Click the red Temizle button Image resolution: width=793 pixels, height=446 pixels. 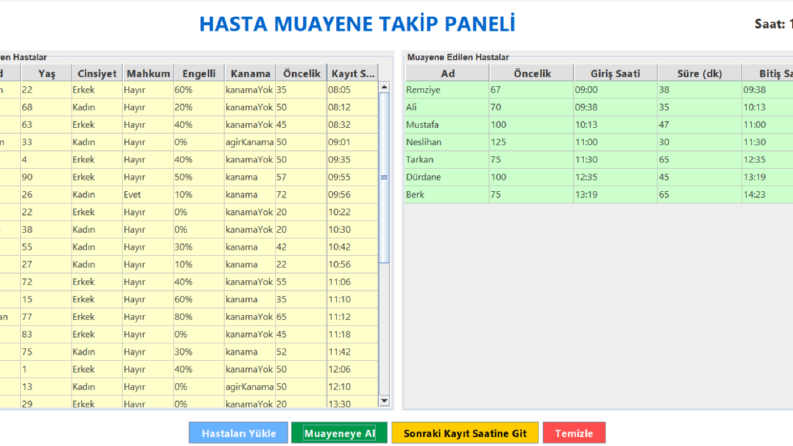(574, 433)
